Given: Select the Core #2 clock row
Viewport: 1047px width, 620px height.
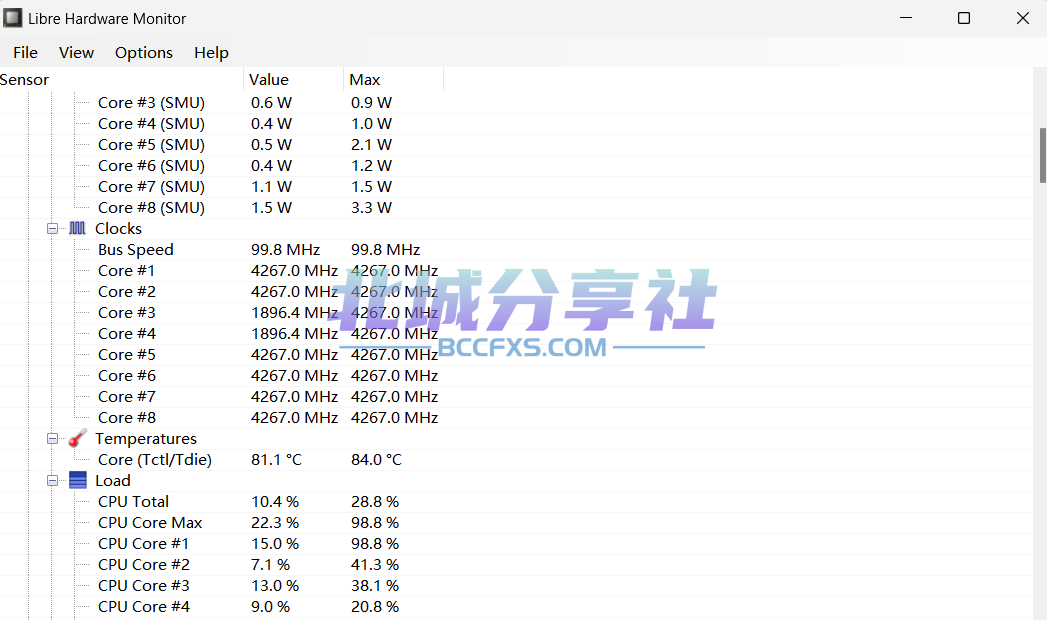Looking at the screenshot, I should click(x=516, y=292).
